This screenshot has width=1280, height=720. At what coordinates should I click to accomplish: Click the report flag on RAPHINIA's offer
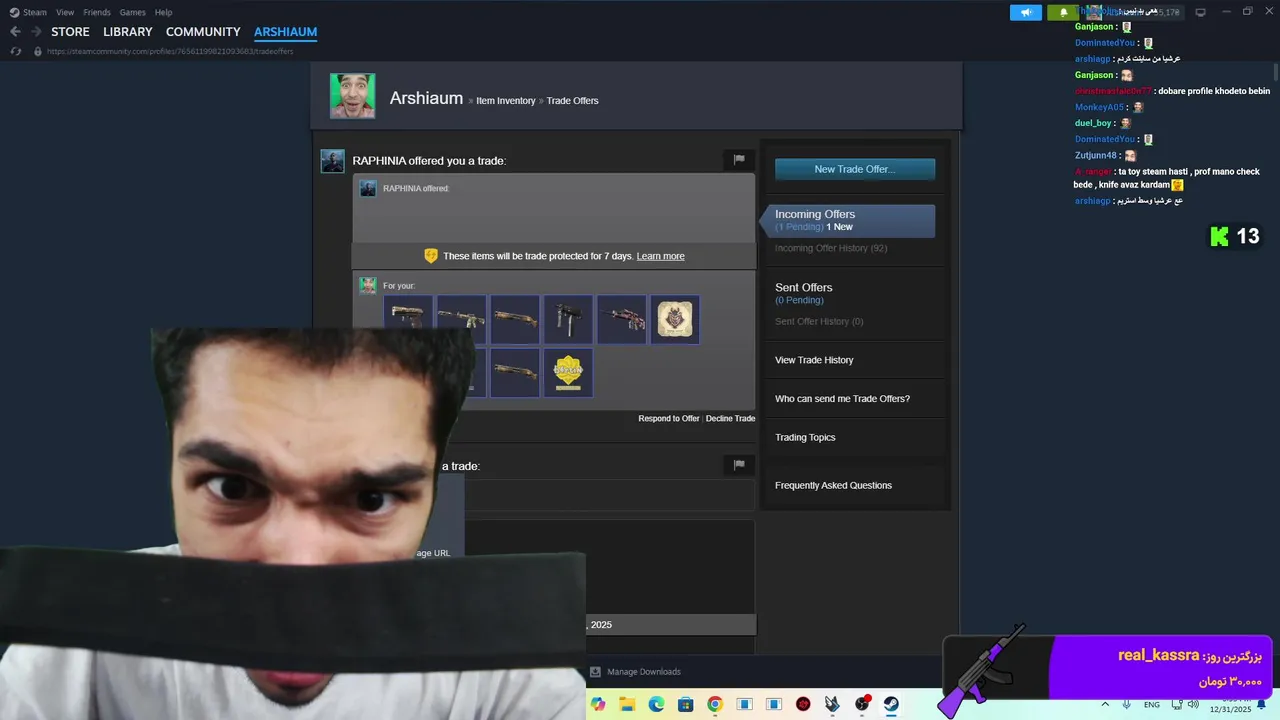(739, 159)
